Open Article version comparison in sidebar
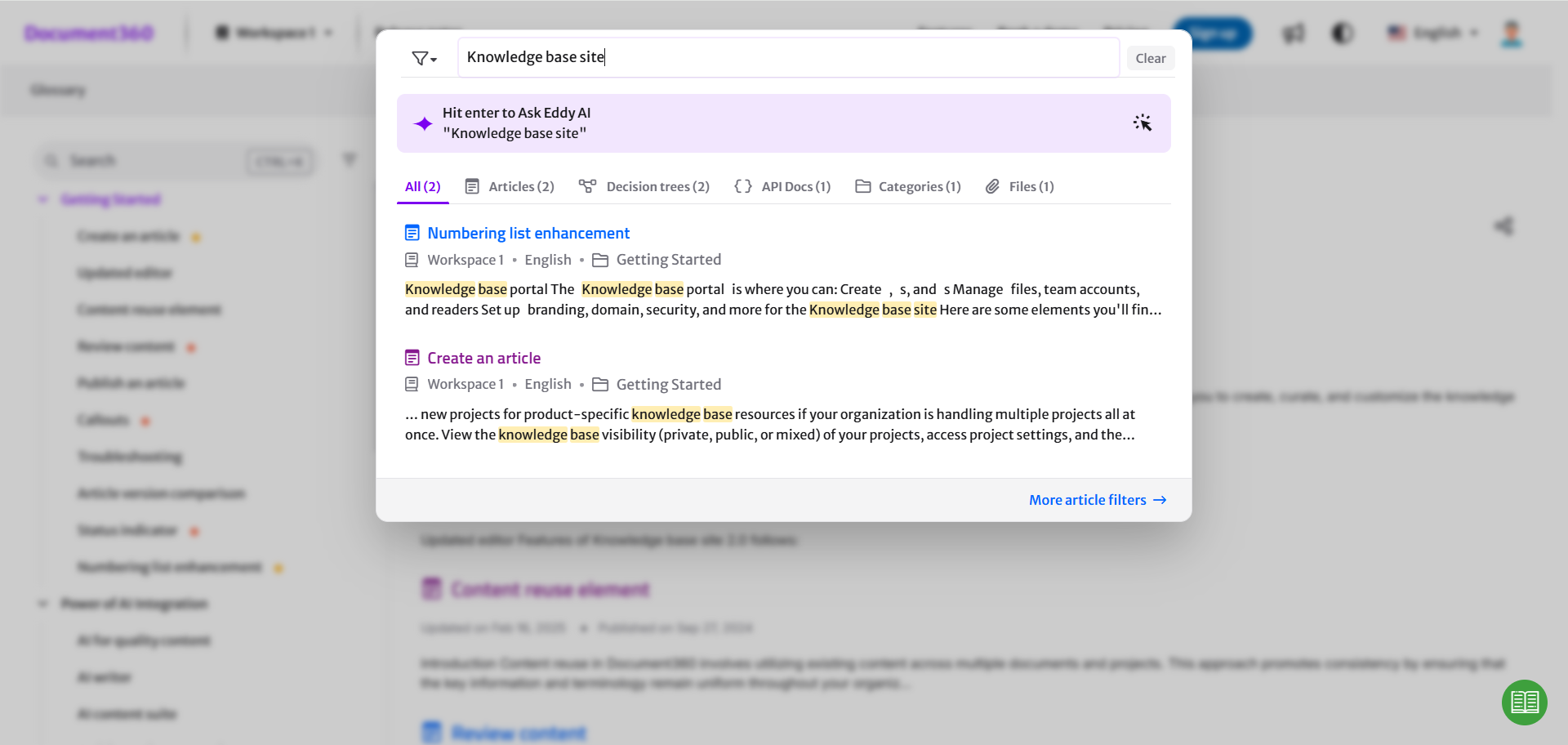Viewport: 1568px width, 745px height. pyautogui.click(x=161, y=493)
